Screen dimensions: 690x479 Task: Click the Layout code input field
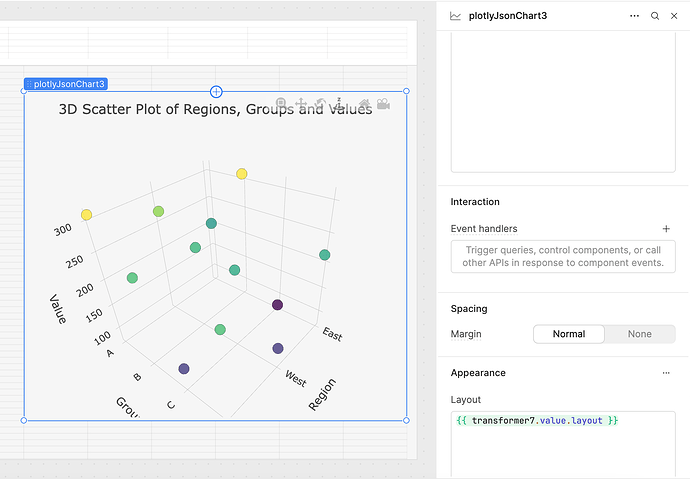(x=563, y=440)
